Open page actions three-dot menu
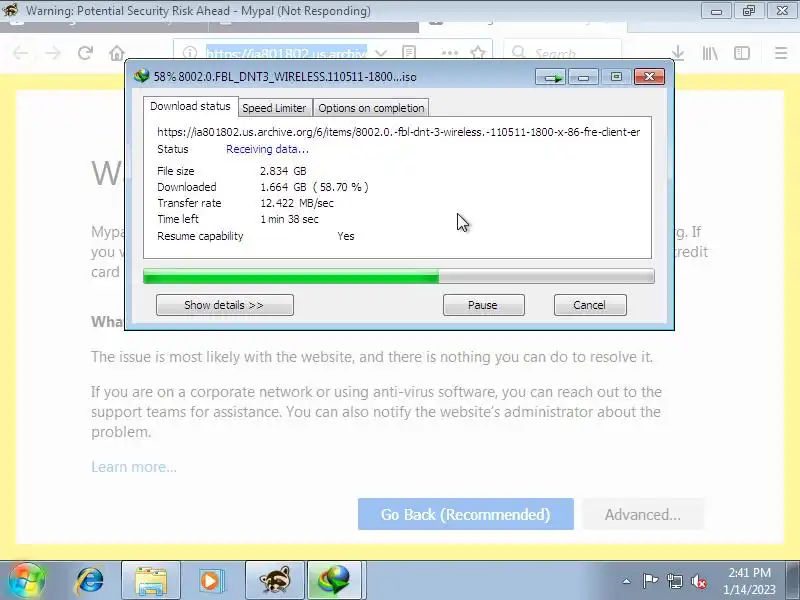Screen dimensions: 800x600 click(449, 53)
